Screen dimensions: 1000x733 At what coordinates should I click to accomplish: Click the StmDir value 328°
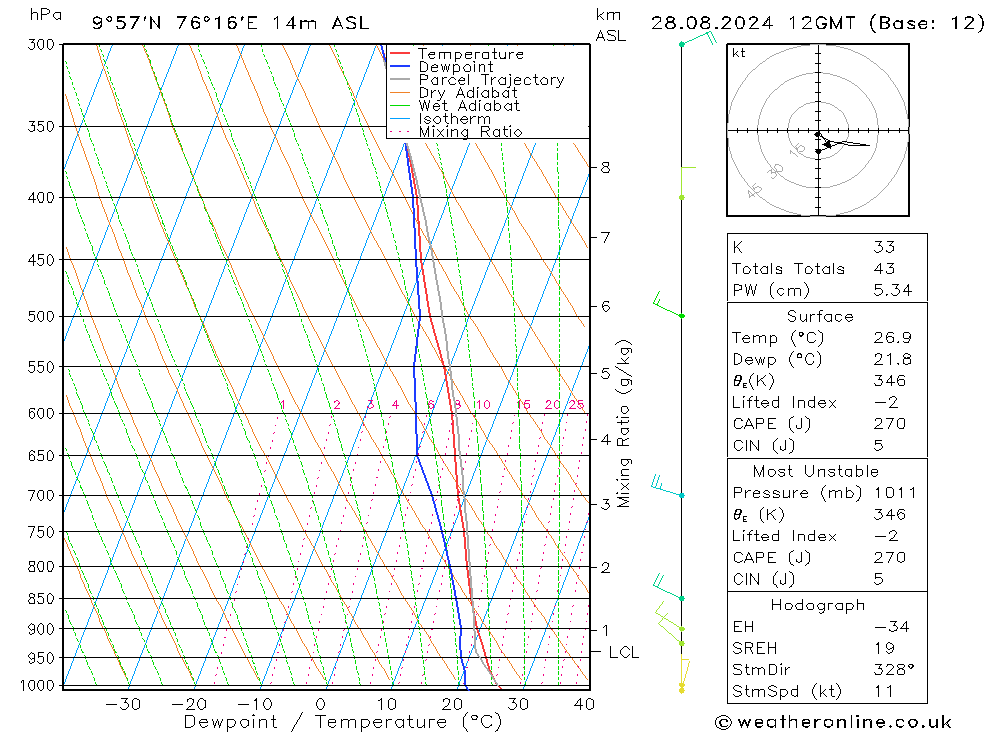pos(893,670)
